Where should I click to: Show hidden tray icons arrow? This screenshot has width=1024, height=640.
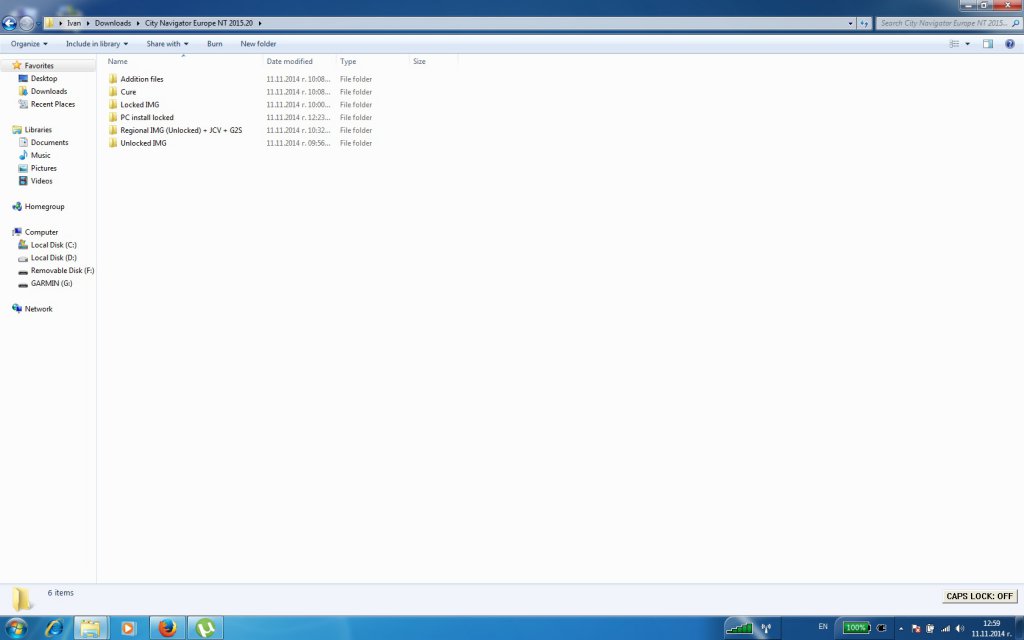click(901, 628)
